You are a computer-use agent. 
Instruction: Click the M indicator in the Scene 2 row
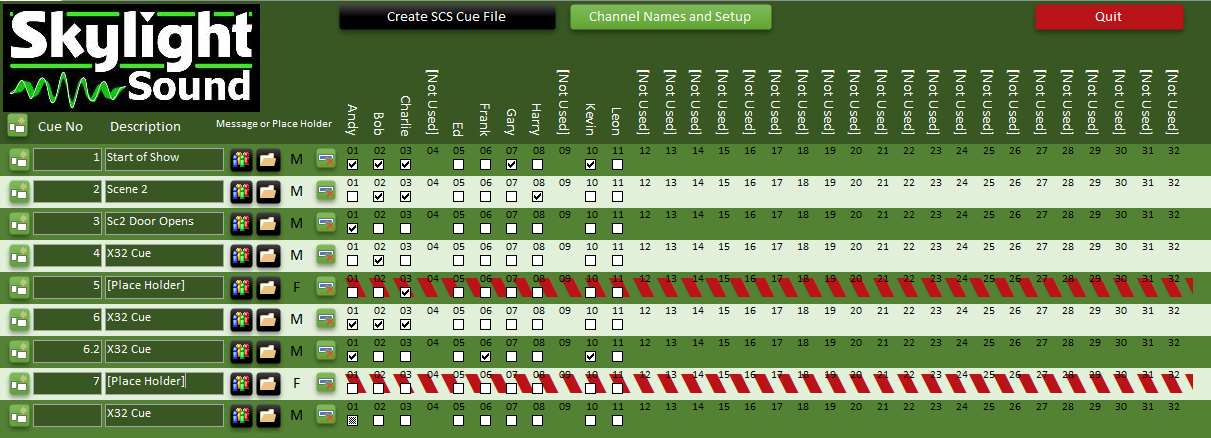296,191
